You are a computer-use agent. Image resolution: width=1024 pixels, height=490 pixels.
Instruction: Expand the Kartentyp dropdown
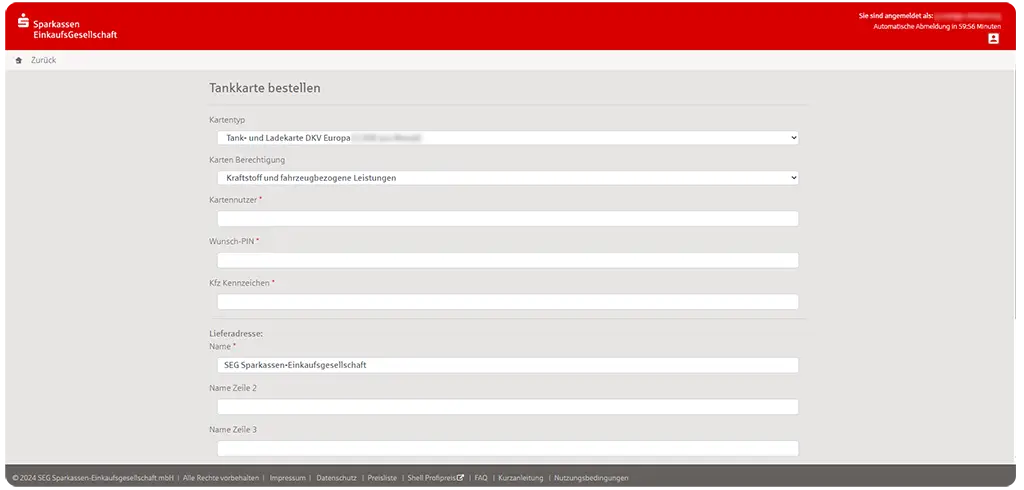507,137
